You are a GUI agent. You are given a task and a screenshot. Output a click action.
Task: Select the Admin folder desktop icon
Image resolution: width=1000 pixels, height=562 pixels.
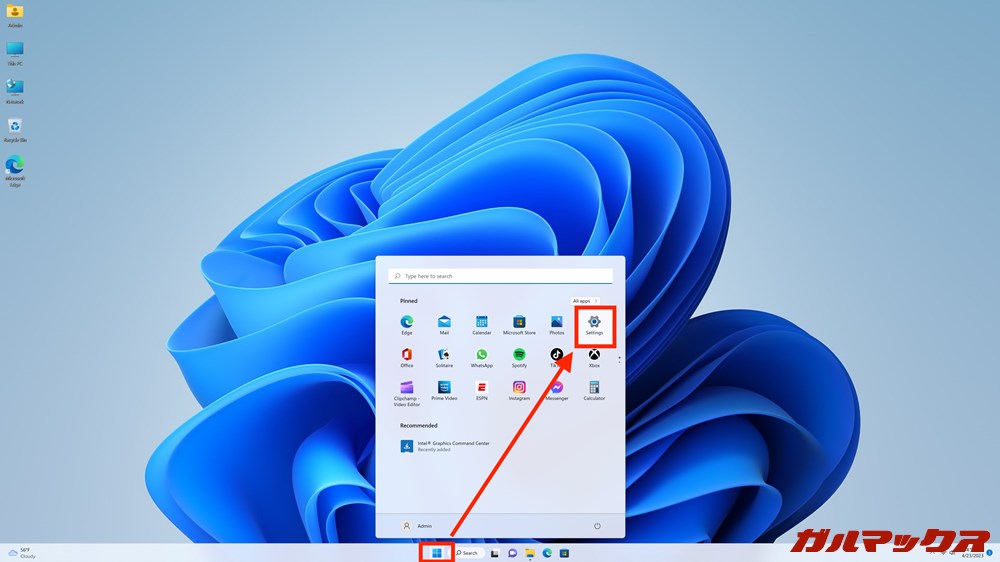click(x=15, y=16)
